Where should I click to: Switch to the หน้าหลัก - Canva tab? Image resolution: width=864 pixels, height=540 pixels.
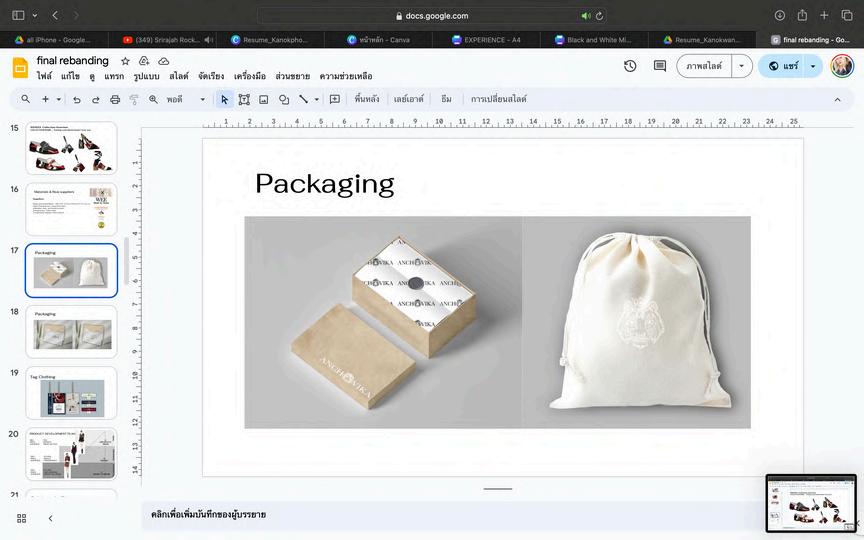pyautogui.click(x=378, y=40)
